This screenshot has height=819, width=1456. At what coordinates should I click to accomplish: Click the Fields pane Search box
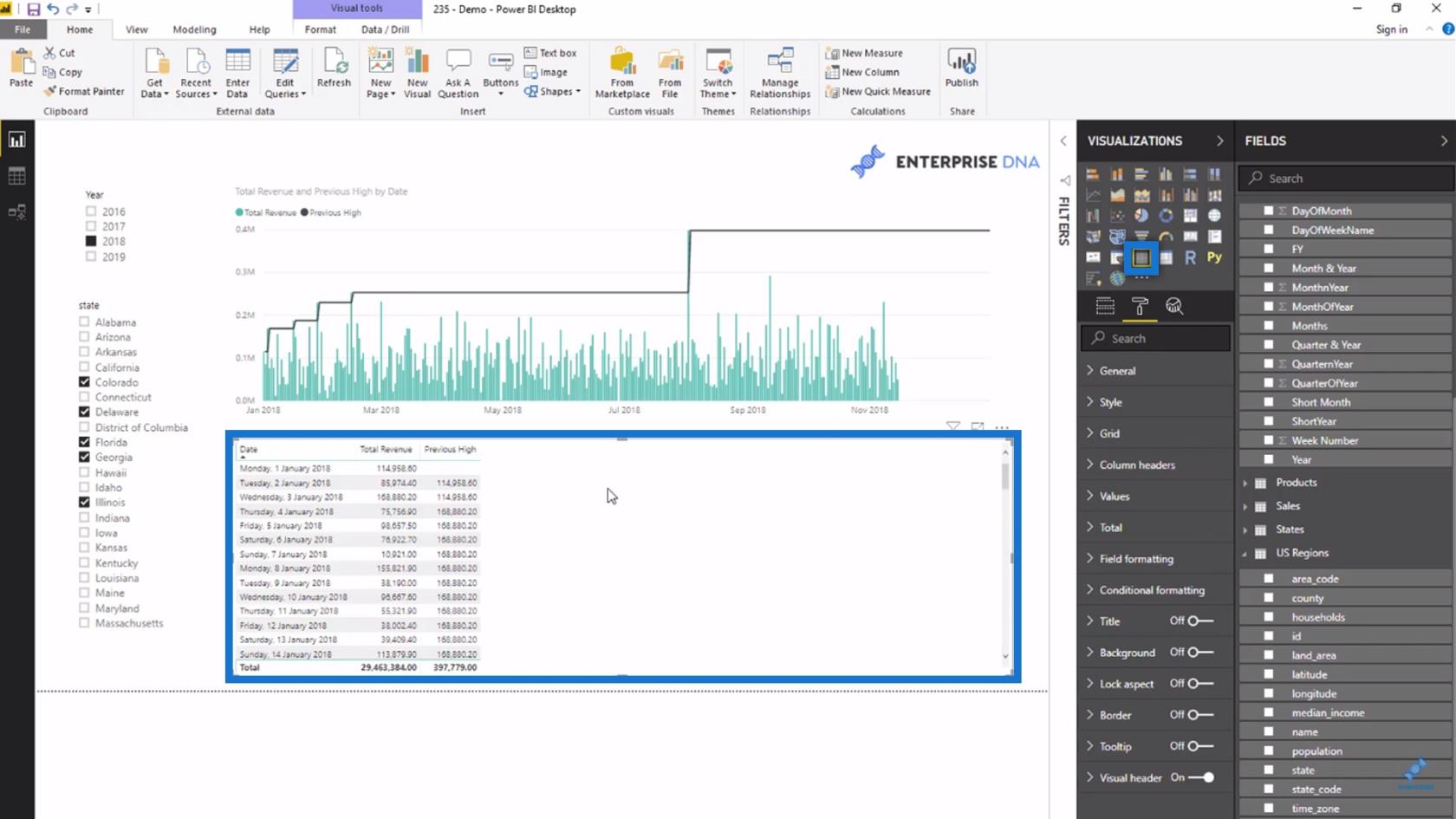pyautogui.click(x=1346, y=178)
